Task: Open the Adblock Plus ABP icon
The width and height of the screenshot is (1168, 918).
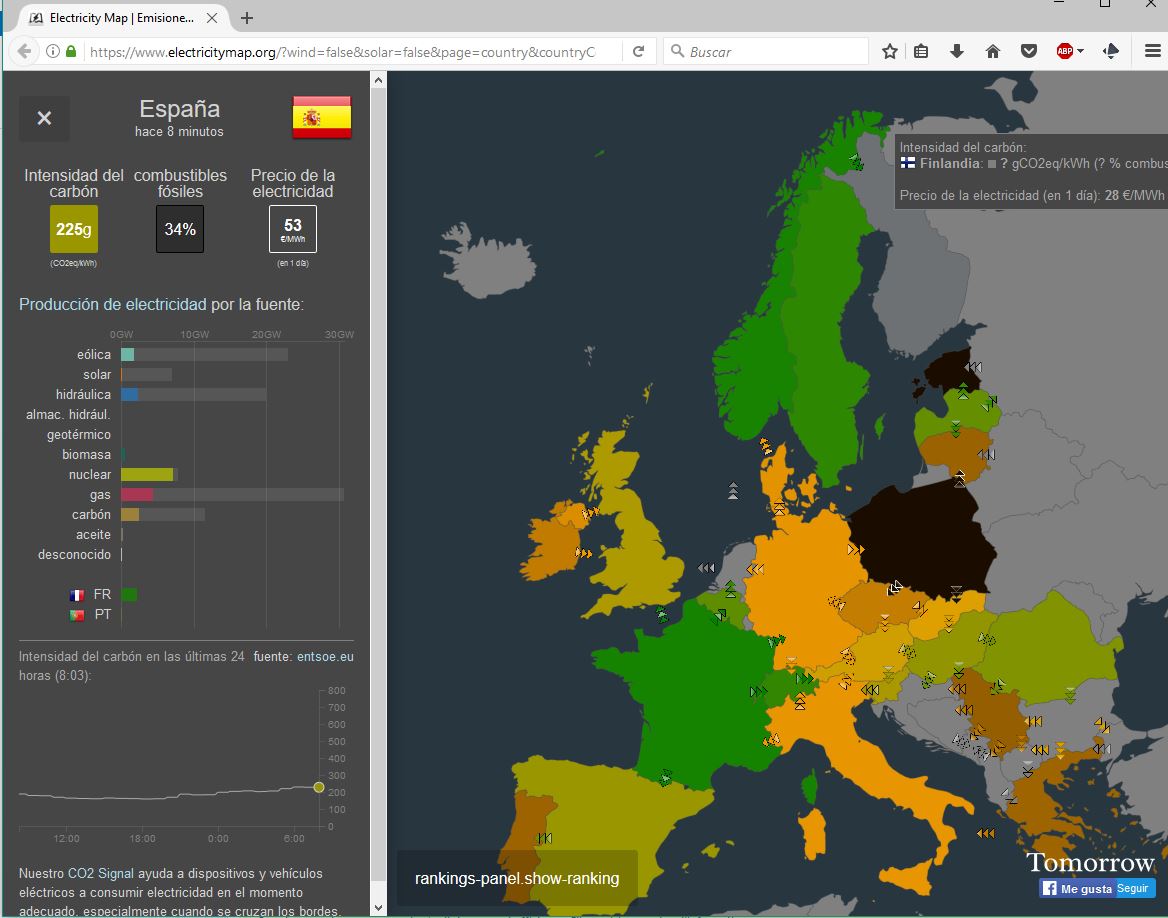Action: click(x=1064, y=52)
